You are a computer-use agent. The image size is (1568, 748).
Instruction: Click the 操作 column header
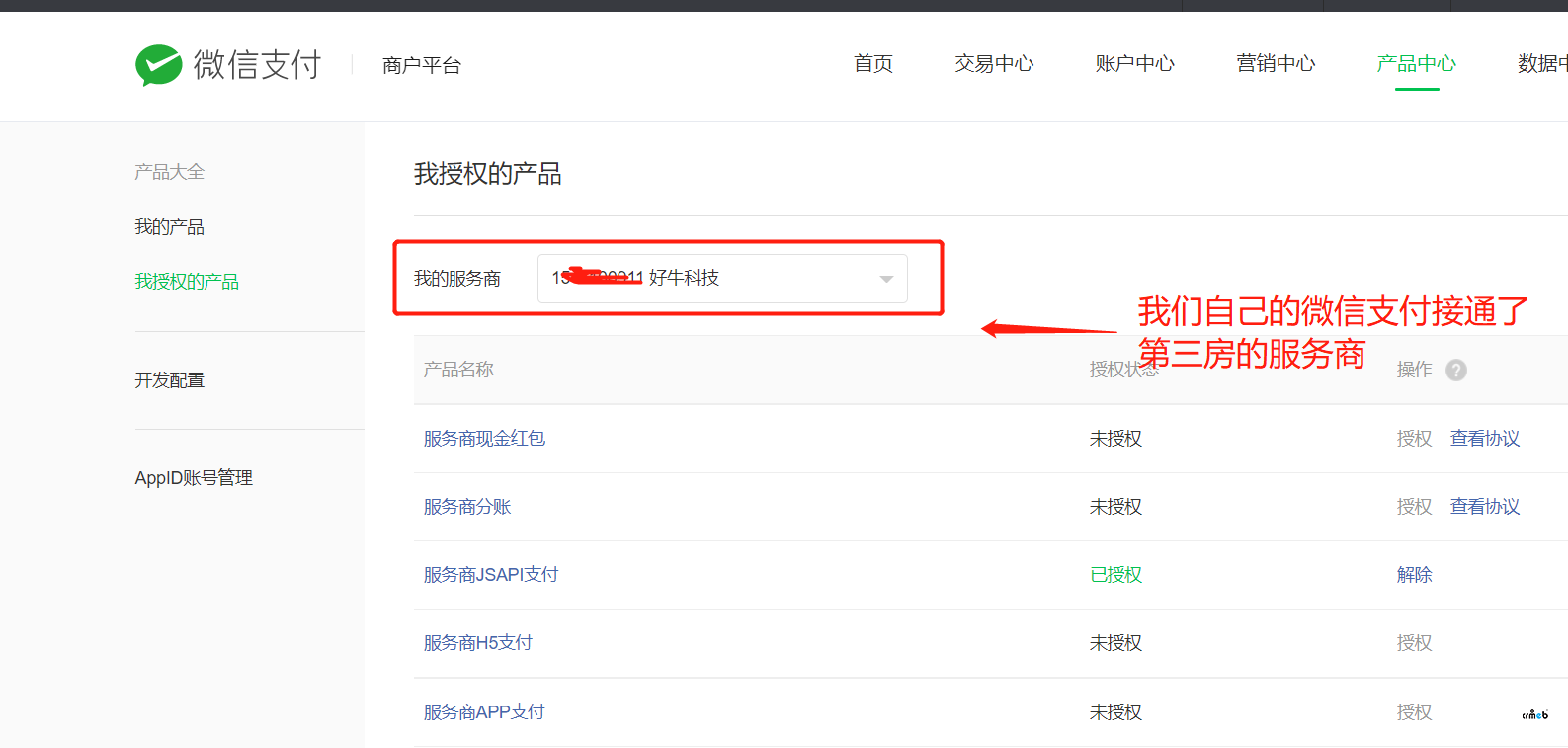click(1414, 370)
